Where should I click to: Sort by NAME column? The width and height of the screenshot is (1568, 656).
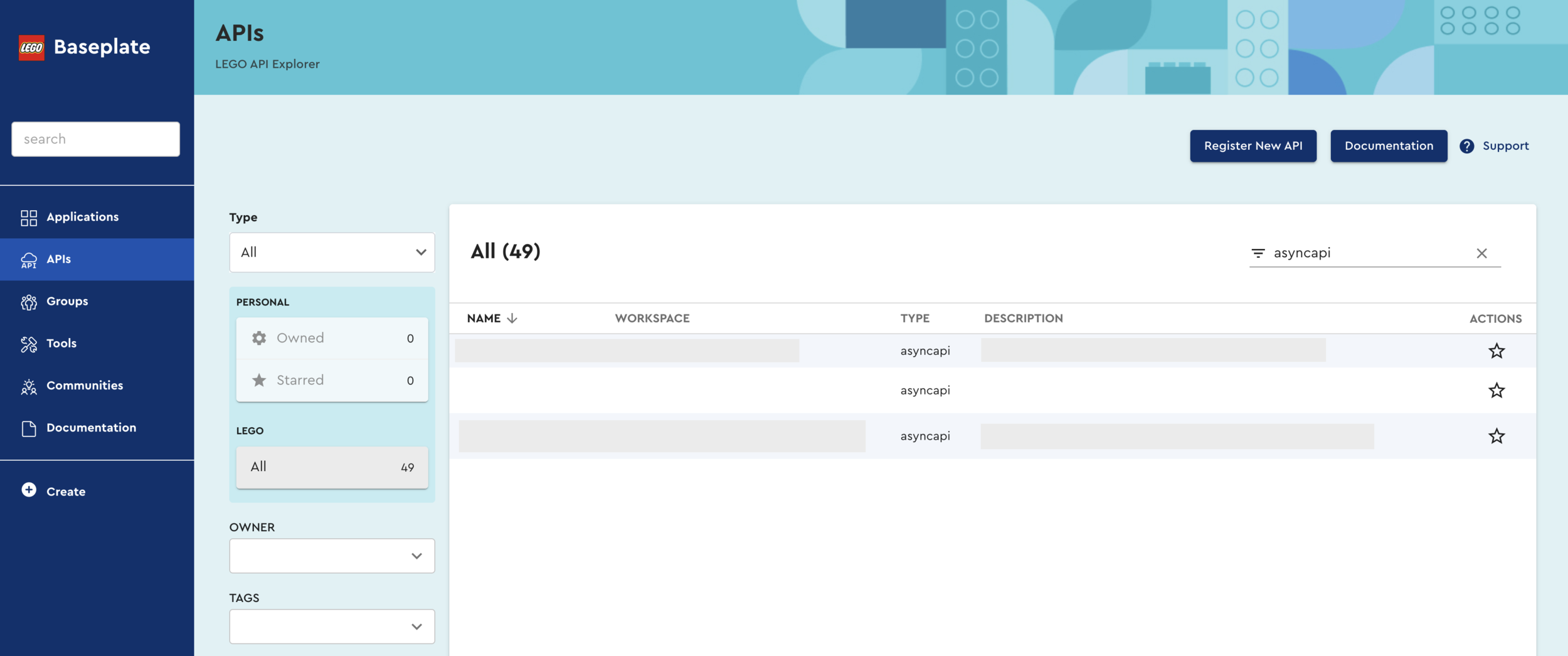coord(484,319)
